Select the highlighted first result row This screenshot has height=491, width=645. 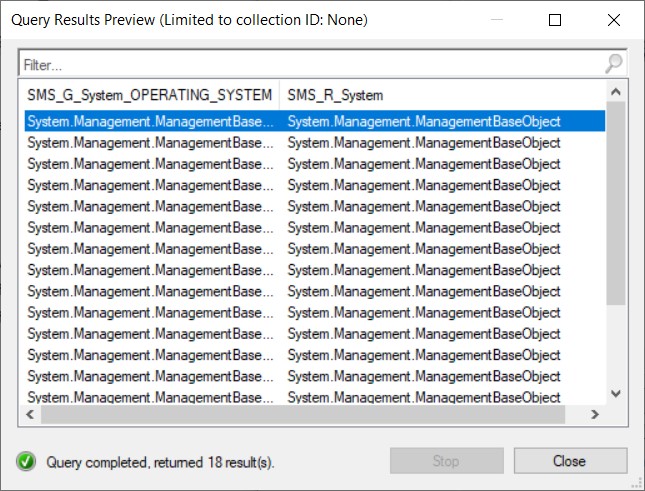pos(300,121)
